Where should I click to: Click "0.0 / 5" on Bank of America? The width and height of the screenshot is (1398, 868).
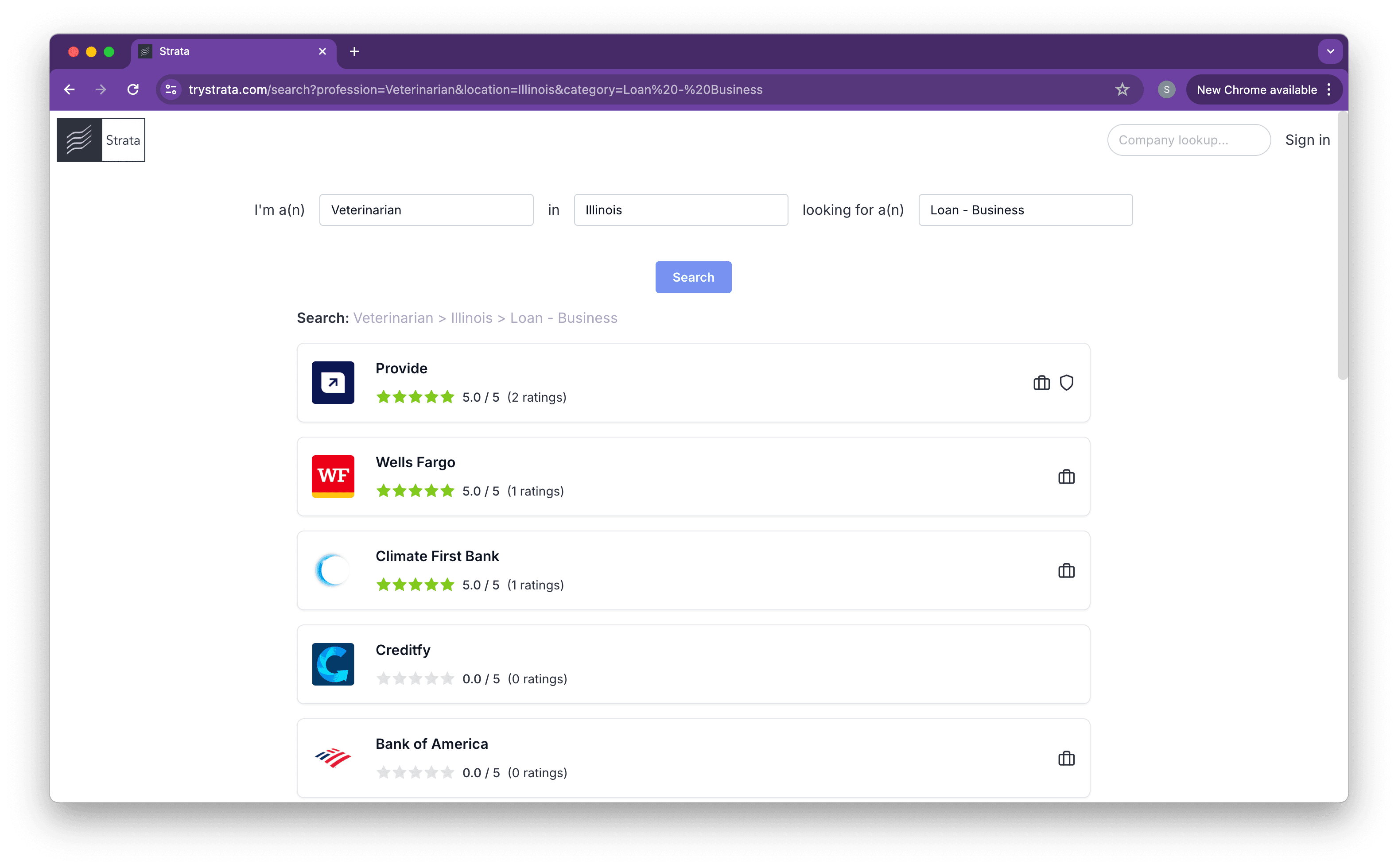click(481, 773)
